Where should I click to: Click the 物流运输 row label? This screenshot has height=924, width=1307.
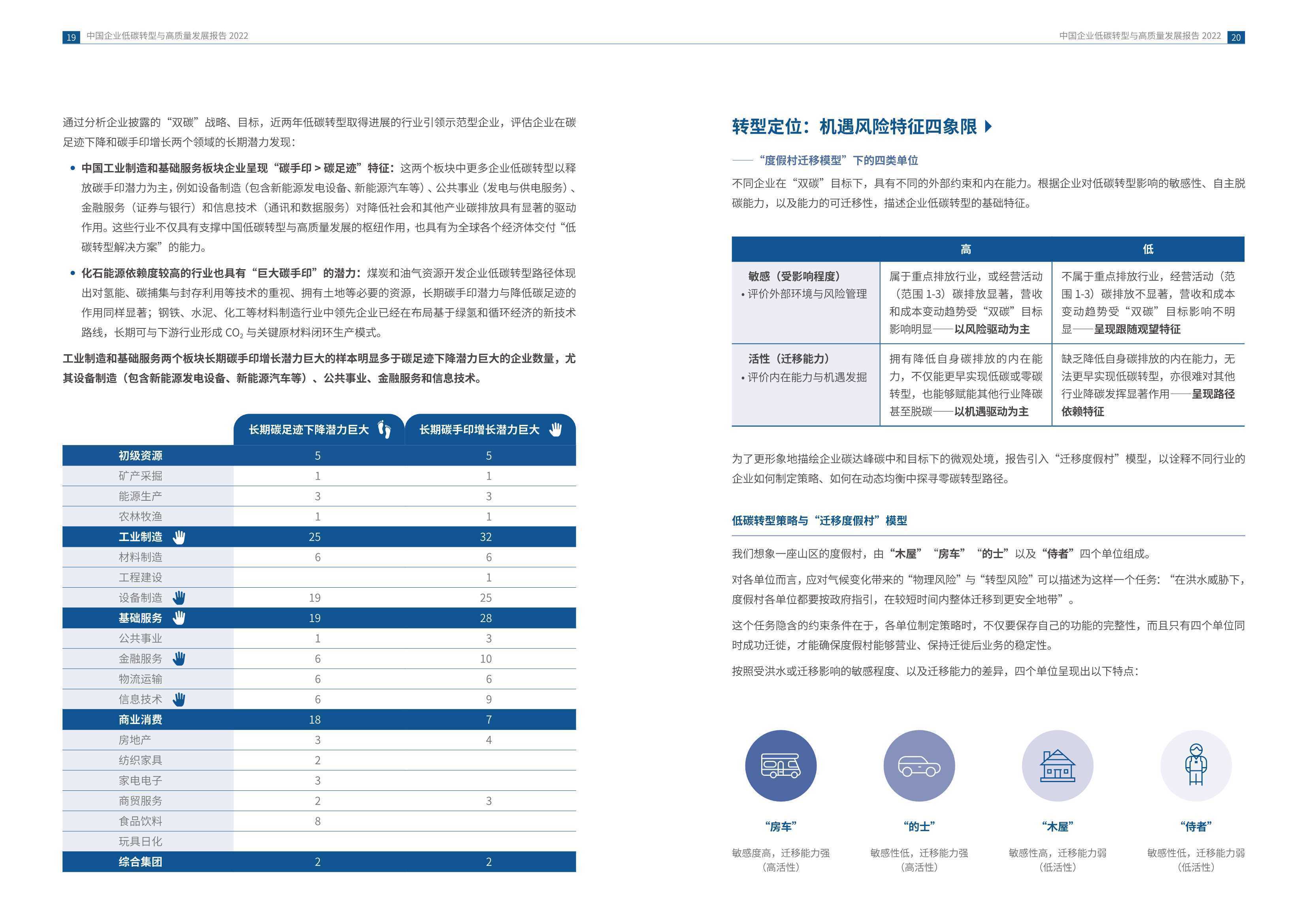(140, 679)
